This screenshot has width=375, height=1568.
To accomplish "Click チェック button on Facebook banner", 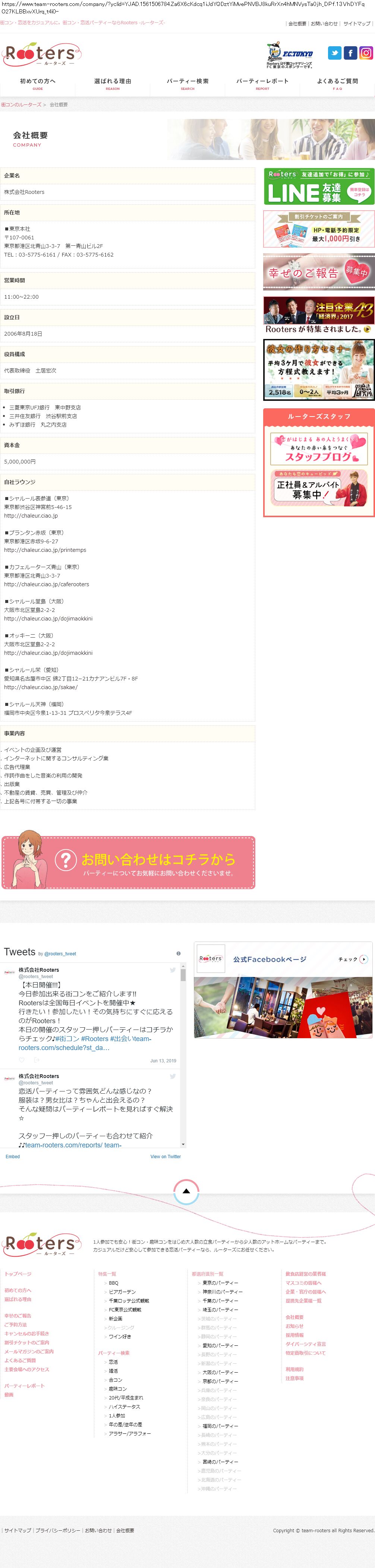I will [353, 959].
